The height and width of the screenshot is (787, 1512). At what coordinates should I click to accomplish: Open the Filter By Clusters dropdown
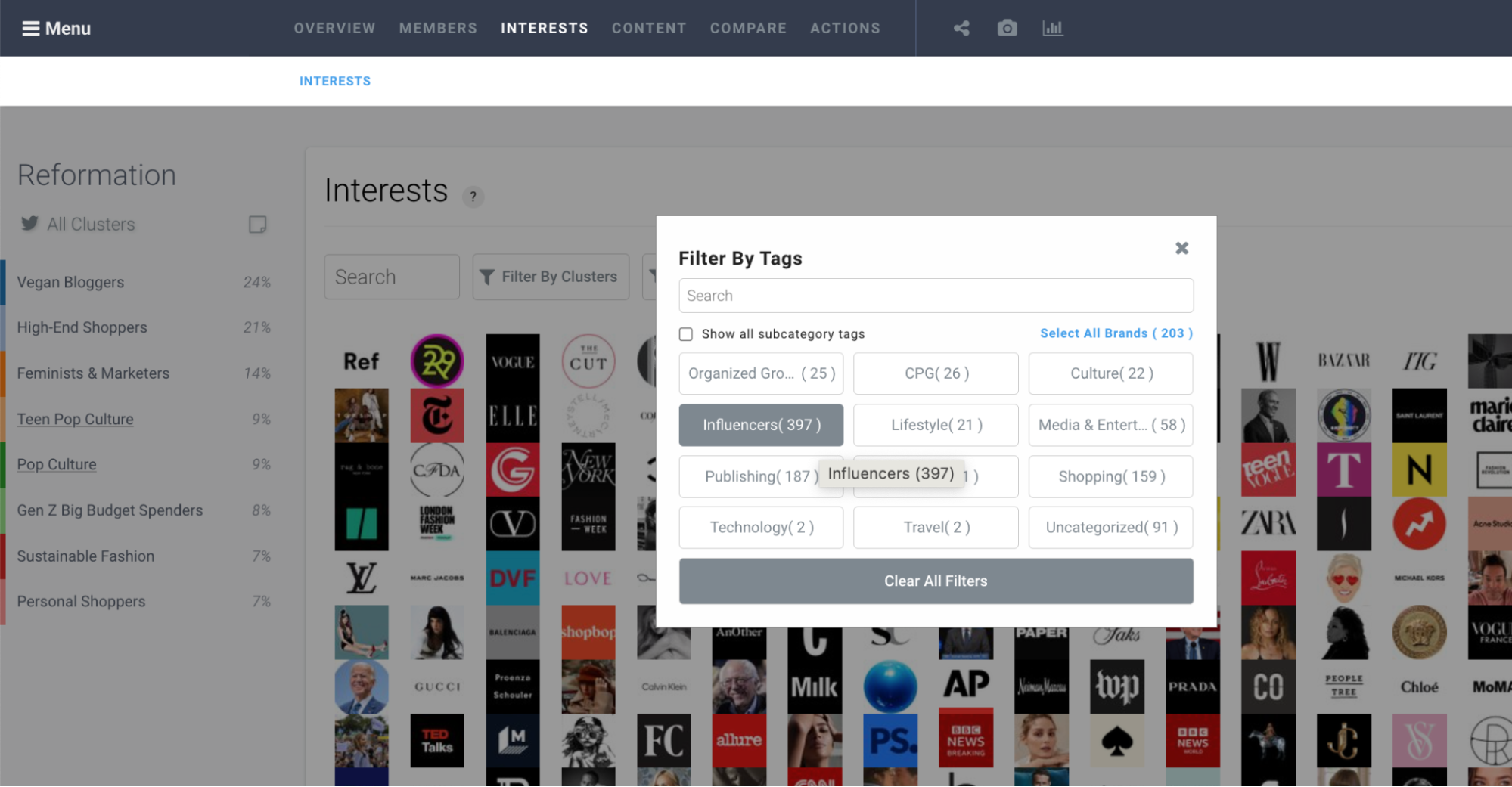(551, 277)
